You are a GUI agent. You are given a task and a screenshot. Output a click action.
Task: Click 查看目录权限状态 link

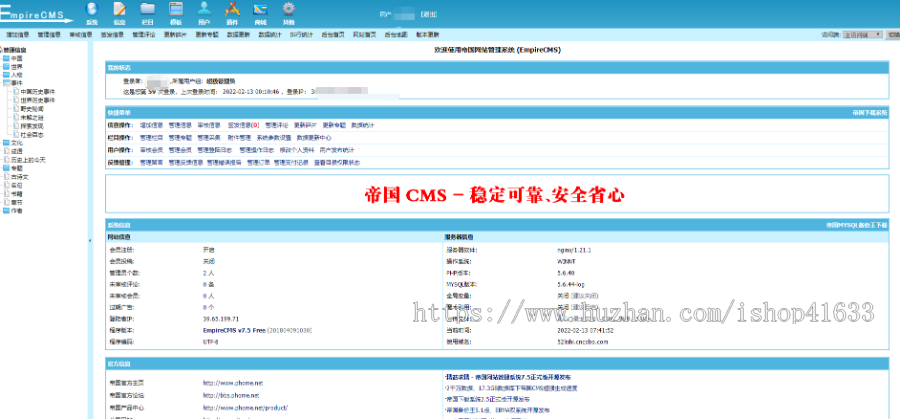point(337,162)
